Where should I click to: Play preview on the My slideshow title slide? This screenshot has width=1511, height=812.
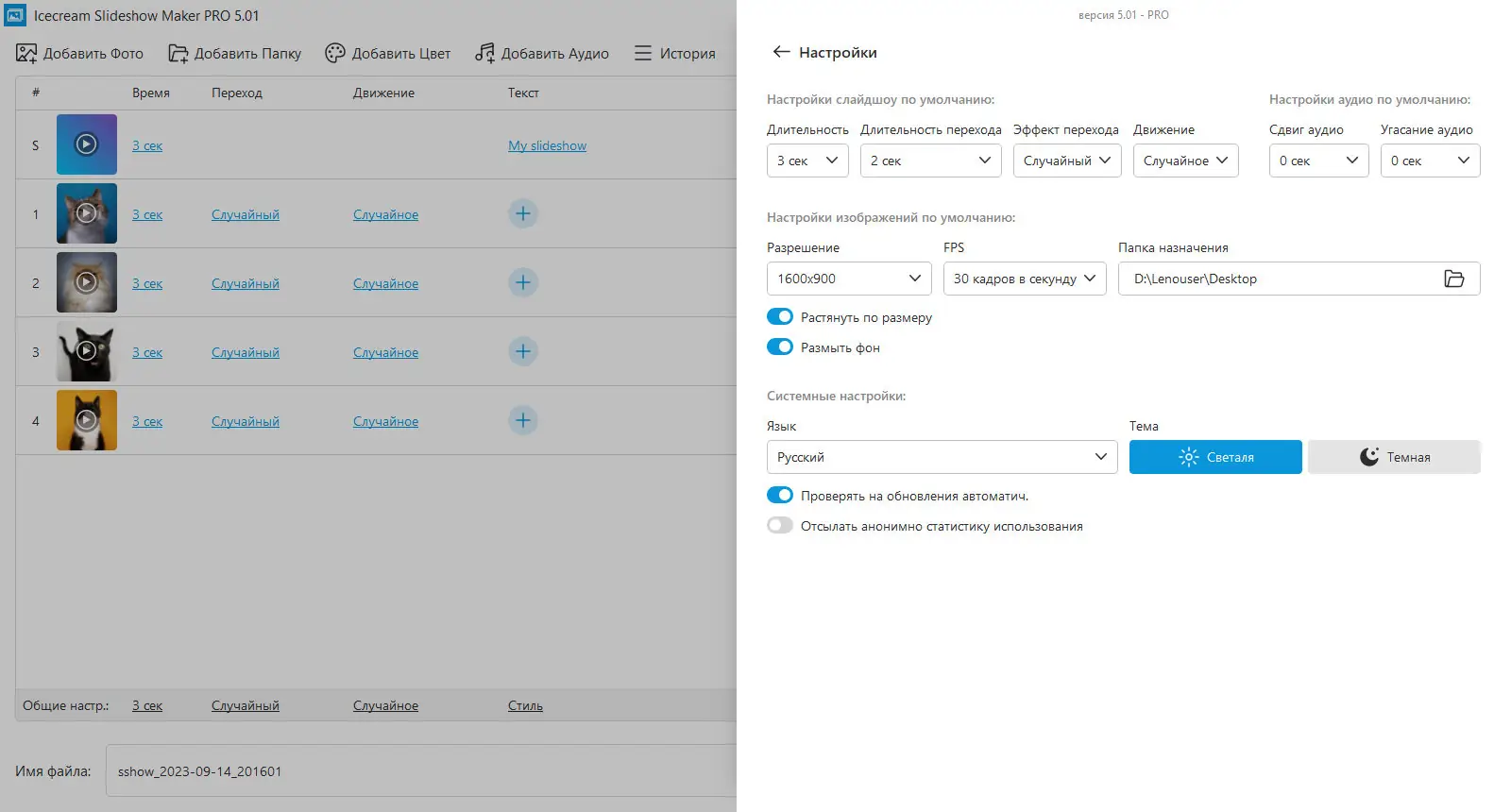tap(86, 144)
